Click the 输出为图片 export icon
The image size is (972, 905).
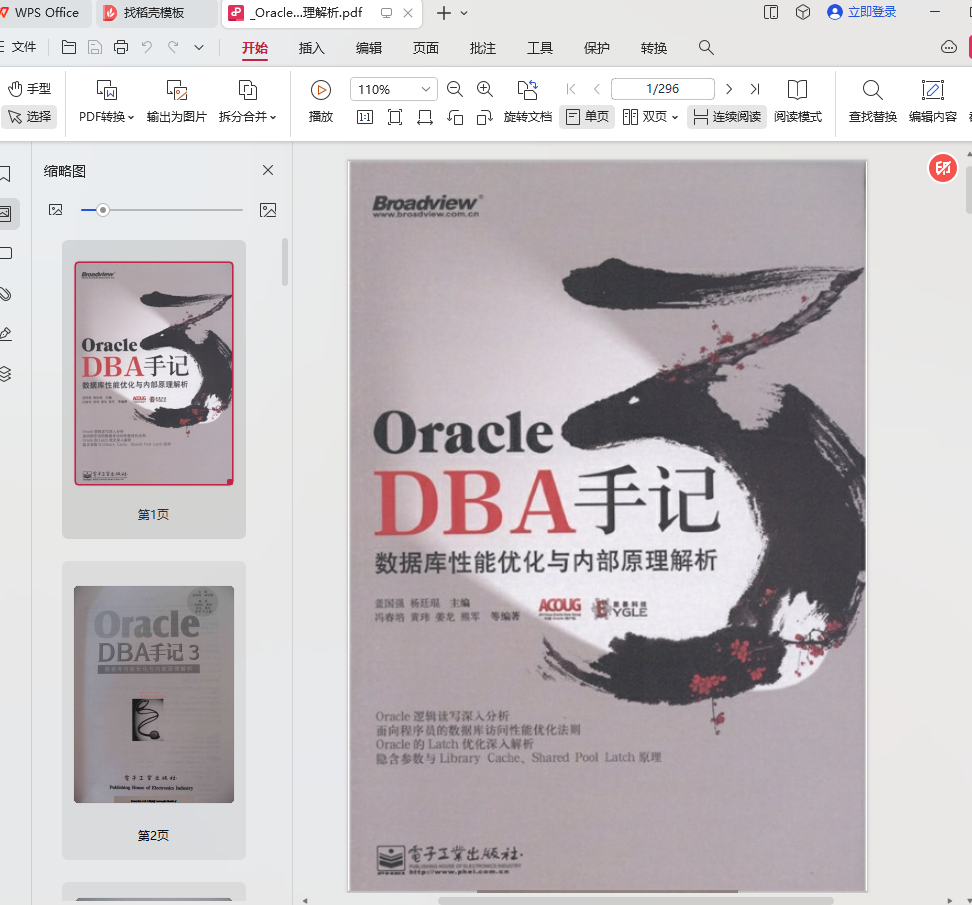177,91
